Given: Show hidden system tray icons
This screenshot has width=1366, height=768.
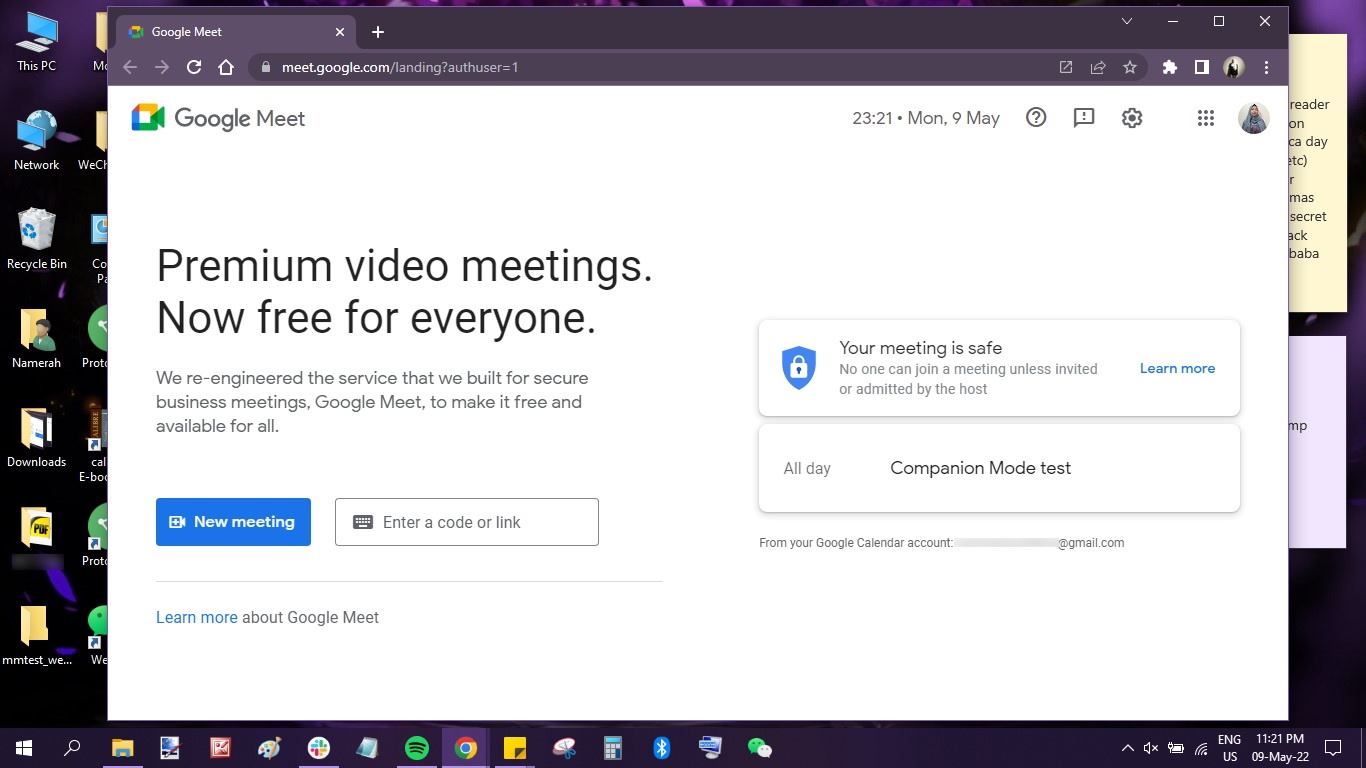Looking at the screenshot, I should click(1127, 748).
